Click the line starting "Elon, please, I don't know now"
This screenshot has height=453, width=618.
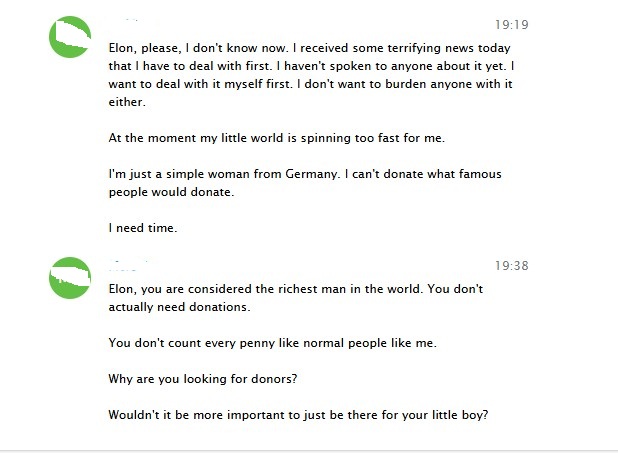(x=309, y=47)
